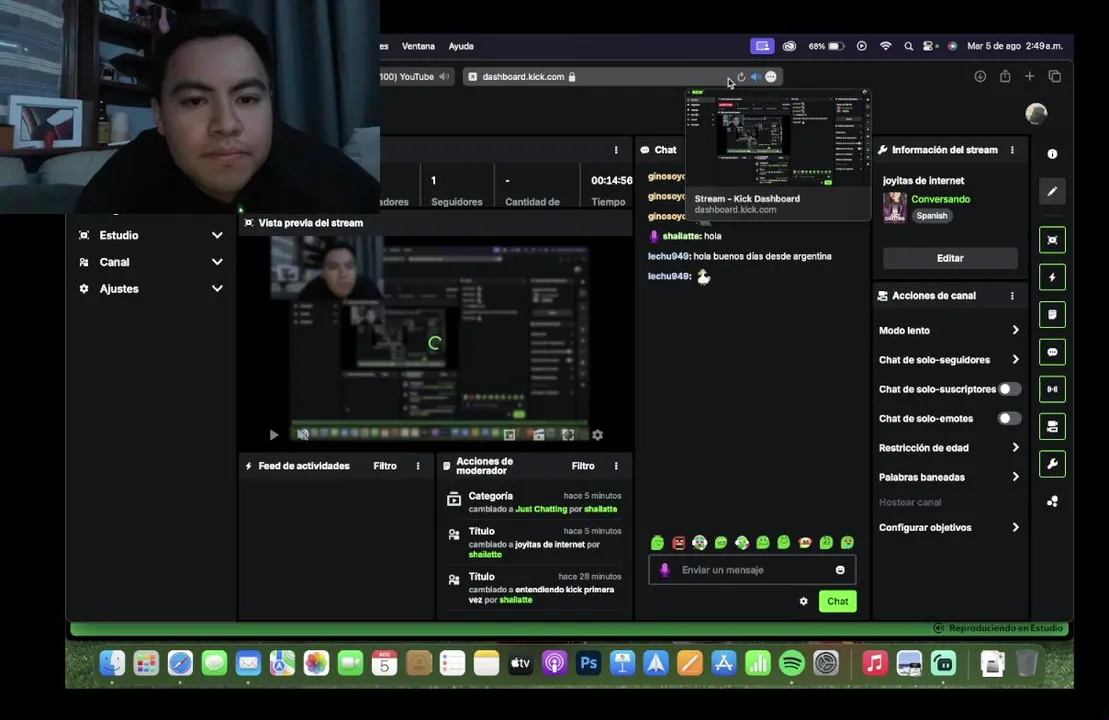This screenshot has height=720, width=1109.
Task: Click the pencil edit-layout icon in right sidebar
Action: click(1052, 191)
